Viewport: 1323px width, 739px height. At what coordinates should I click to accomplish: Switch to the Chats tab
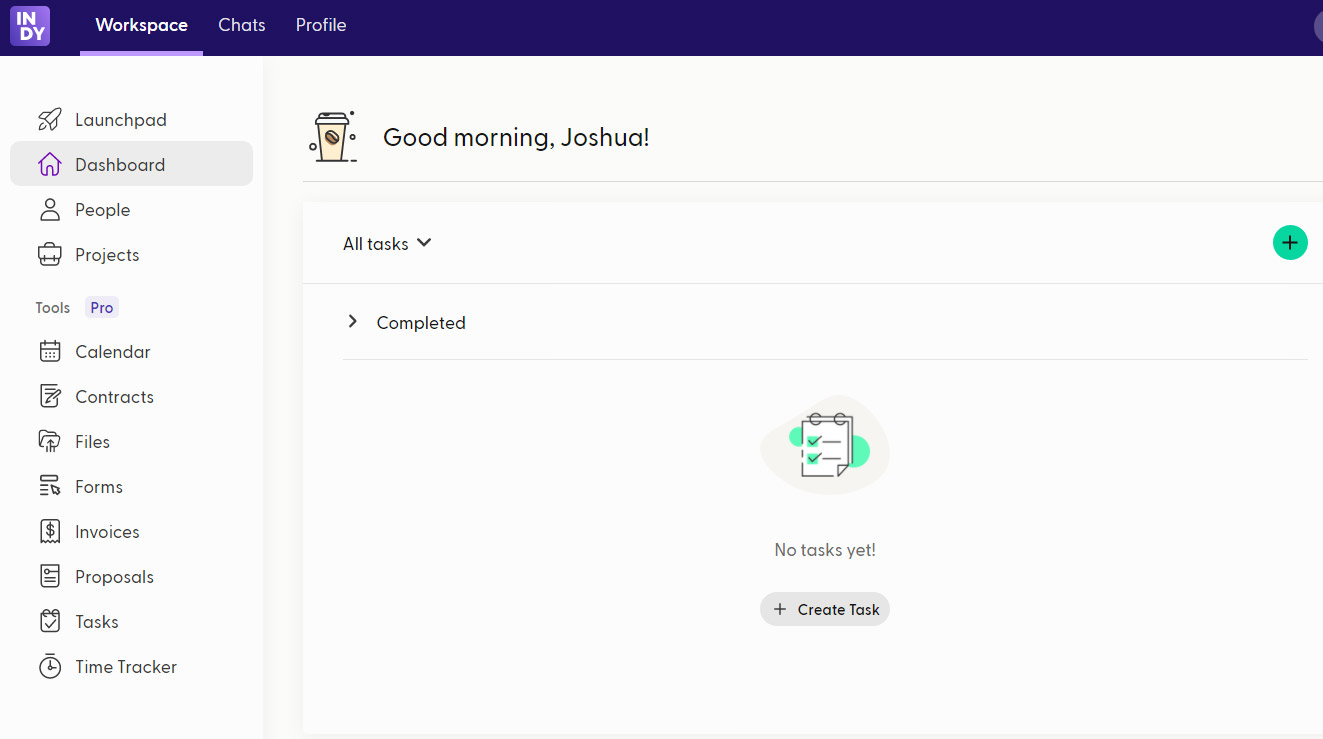point(241,25)
